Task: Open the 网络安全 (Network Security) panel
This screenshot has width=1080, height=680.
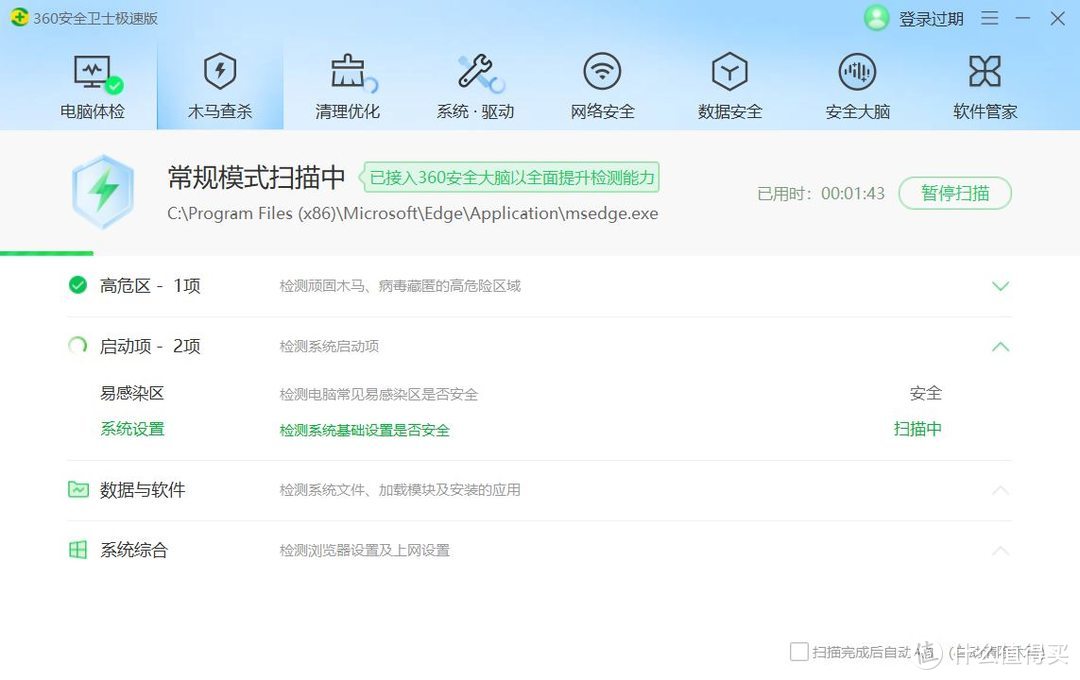Action: (602, 85)
